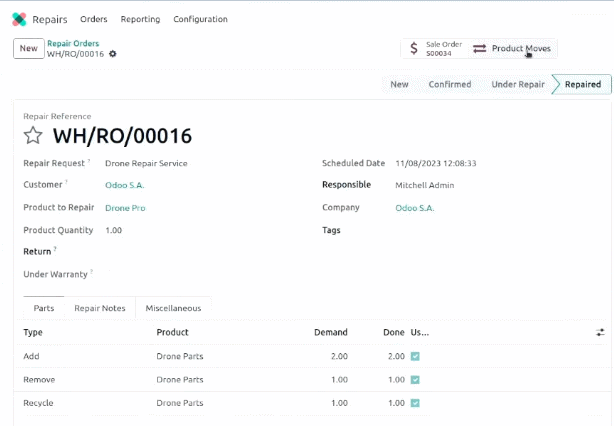Open the Orders menu
Screen dimensions: 614x426
pyautogui.click(x=94, y=19)
